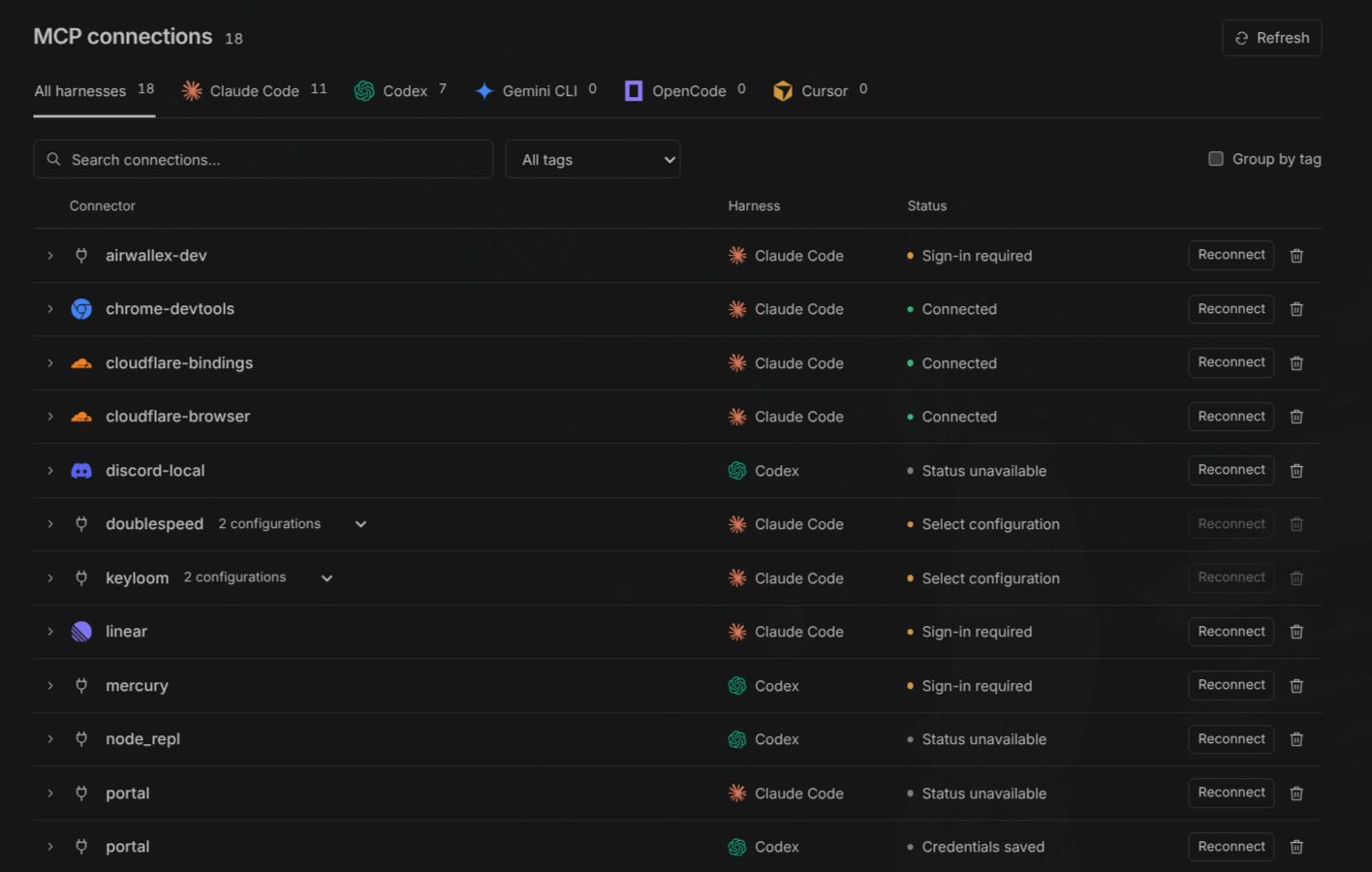Open keyloom 2 configurations dropdown arrow
The height and width of the screenshot is (872, 1372).
point(327,578)
